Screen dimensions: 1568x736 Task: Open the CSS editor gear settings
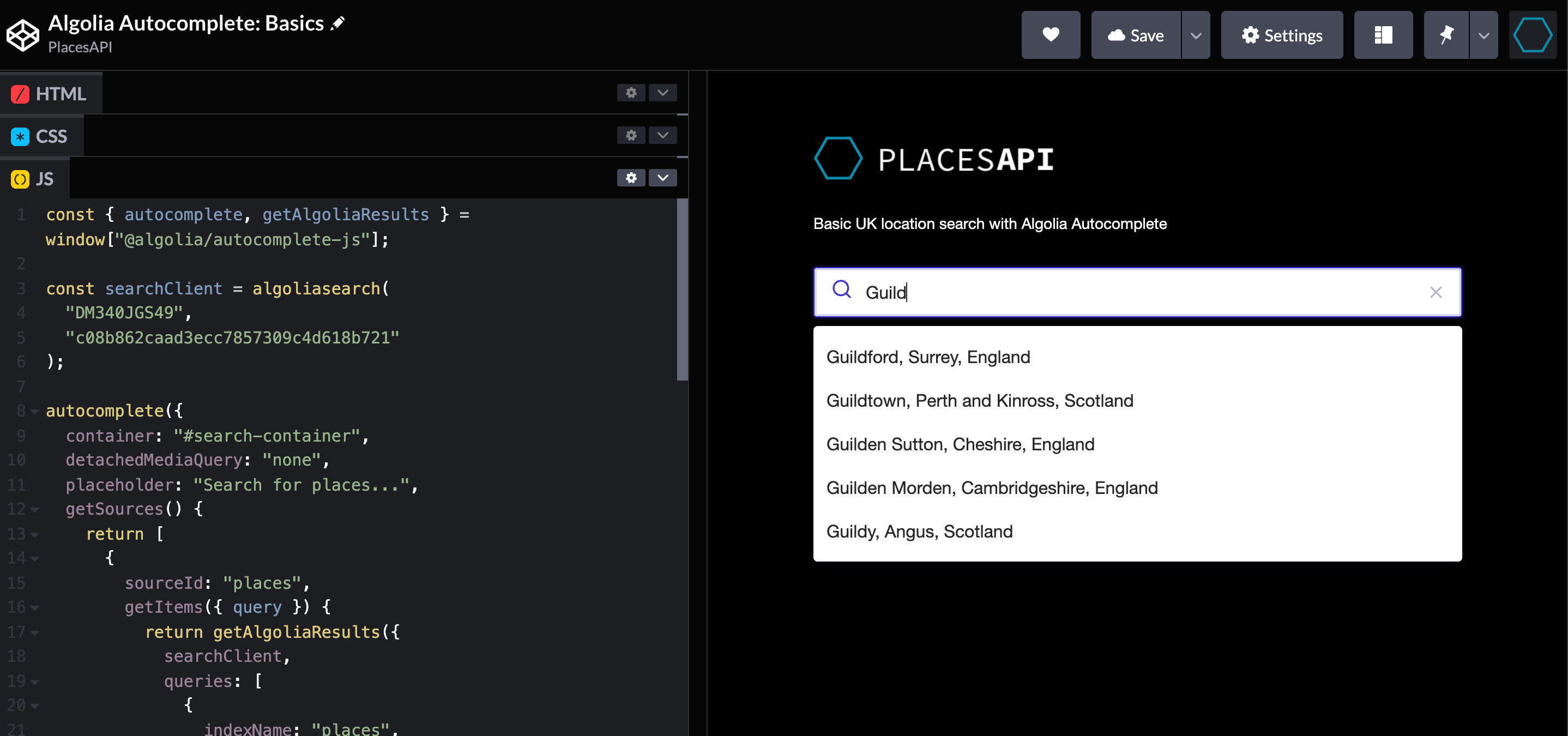(631, 135)
